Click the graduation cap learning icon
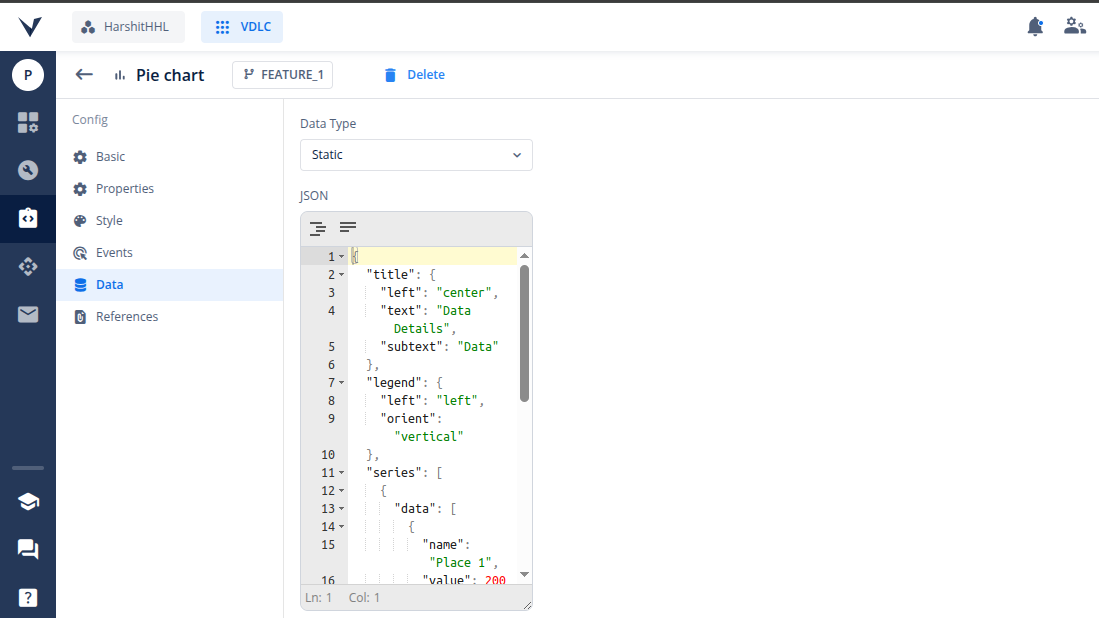 tap(28, 502)
